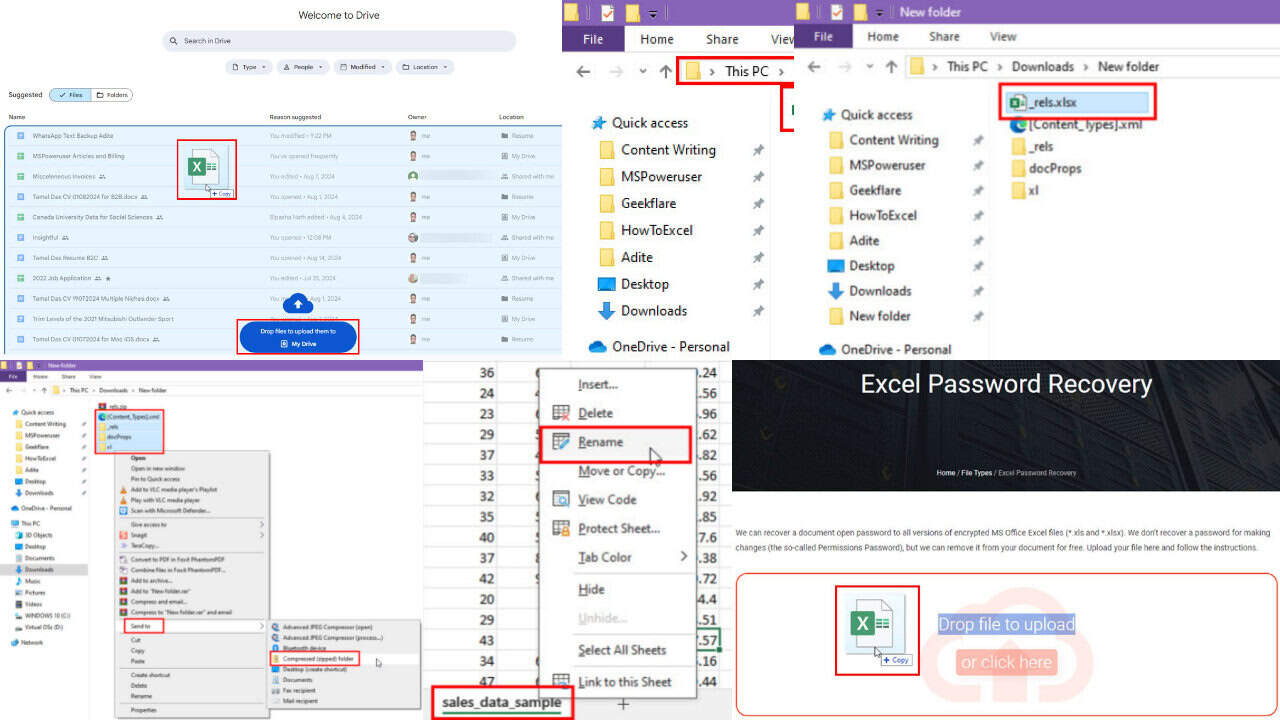Open the xl folder in the window showing _rels.xlsx

1025,190
